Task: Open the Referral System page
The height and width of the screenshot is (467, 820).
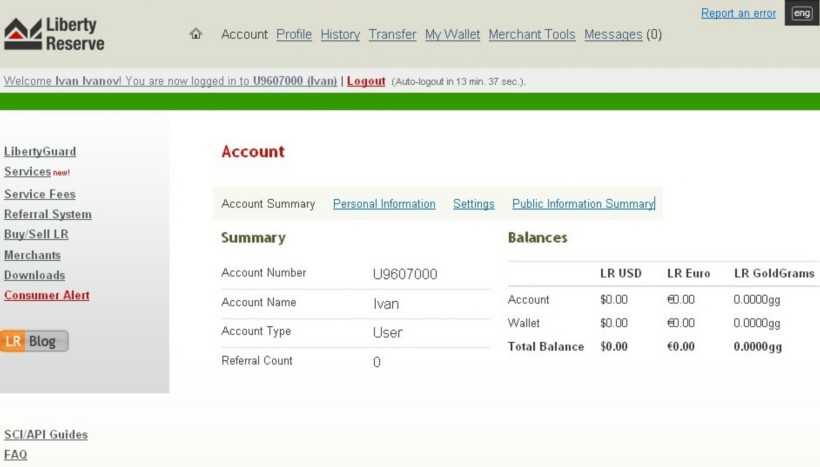Action: coord(48,214)
